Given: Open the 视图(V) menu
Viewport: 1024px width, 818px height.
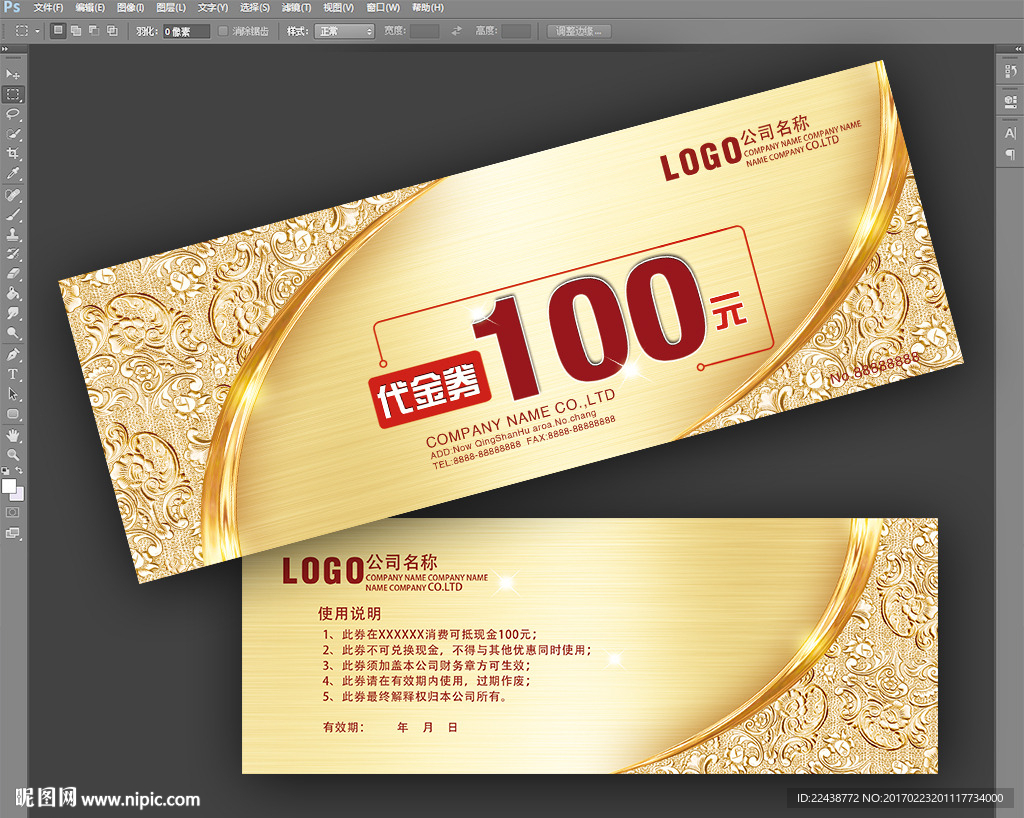Looking at the screenshot, I should [338, 8].
